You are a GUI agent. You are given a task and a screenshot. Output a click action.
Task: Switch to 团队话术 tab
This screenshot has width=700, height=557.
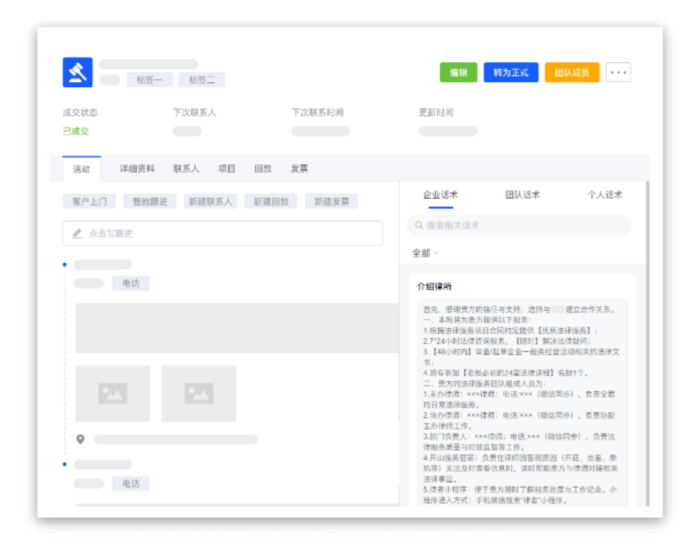[x=522, y=195]
